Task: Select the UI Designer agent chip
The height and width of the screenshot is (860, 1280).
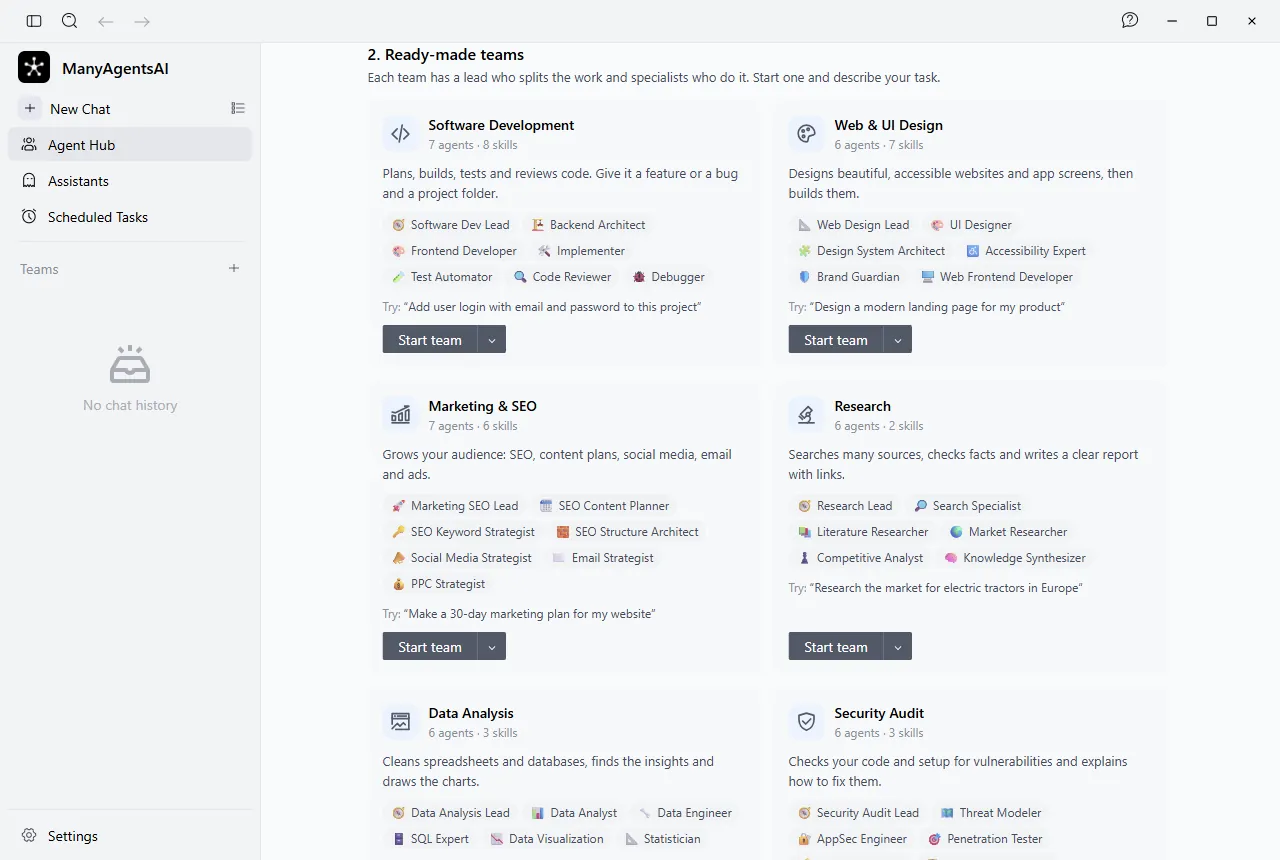Action: [x=971, y=225]
